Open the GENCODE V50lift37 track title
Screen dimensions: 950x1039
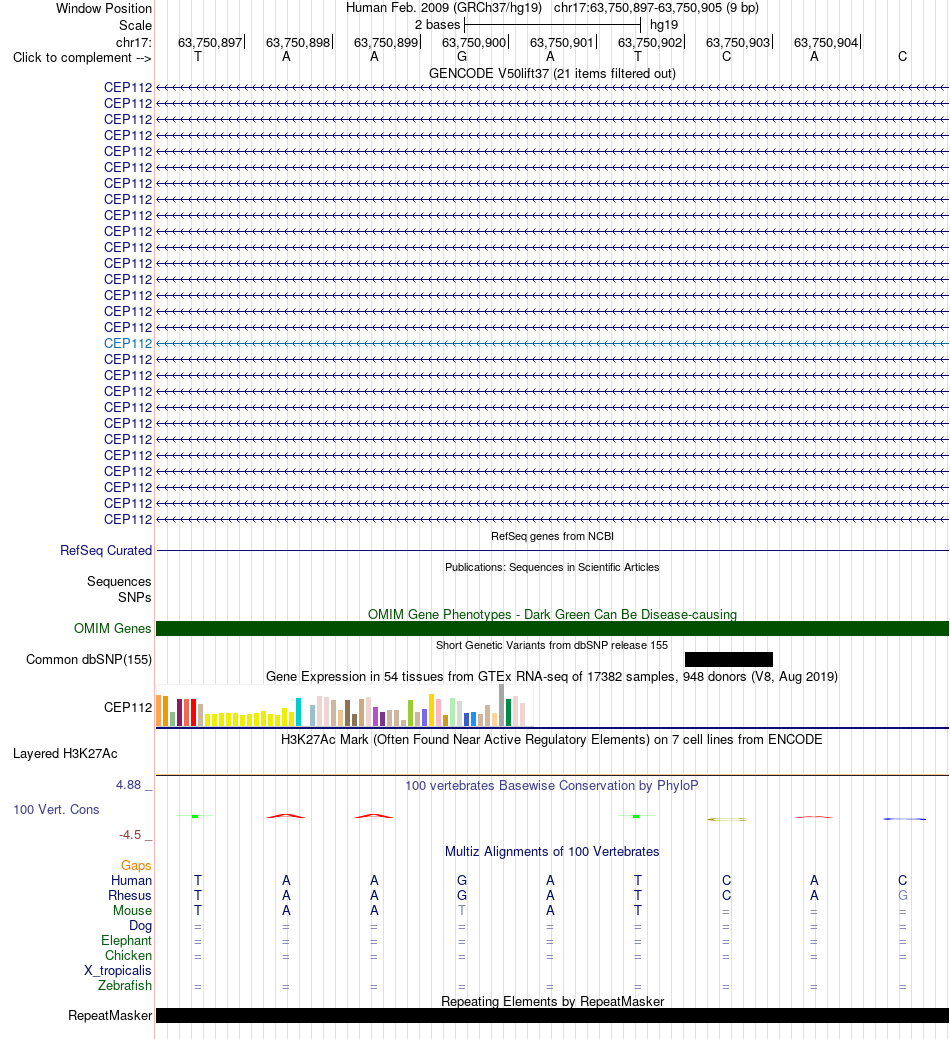(552, 74)
